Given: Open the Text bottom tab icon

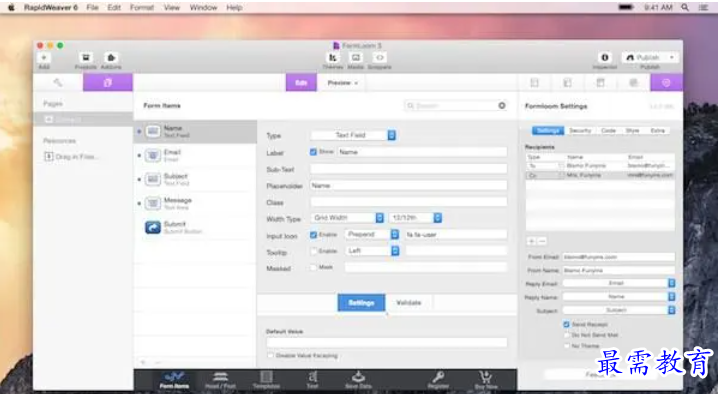Looking at the screenshot, I should point(312,380).
